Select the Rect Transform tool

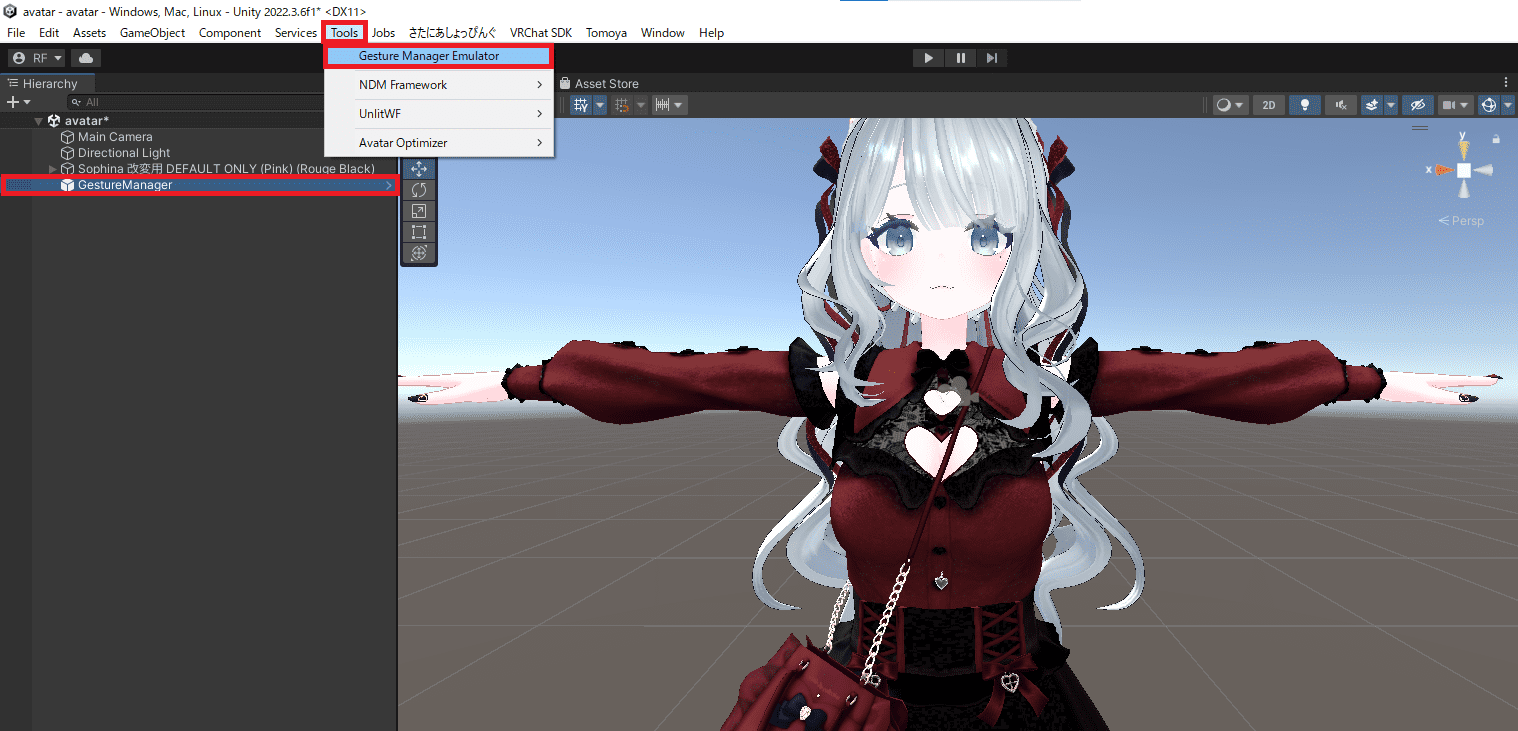[419, 231]
